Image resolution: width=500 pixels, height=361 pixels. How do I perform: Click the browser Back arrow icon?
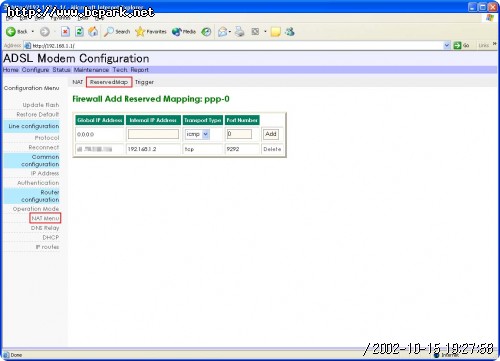pyautogui.click(x=11, y=32)
